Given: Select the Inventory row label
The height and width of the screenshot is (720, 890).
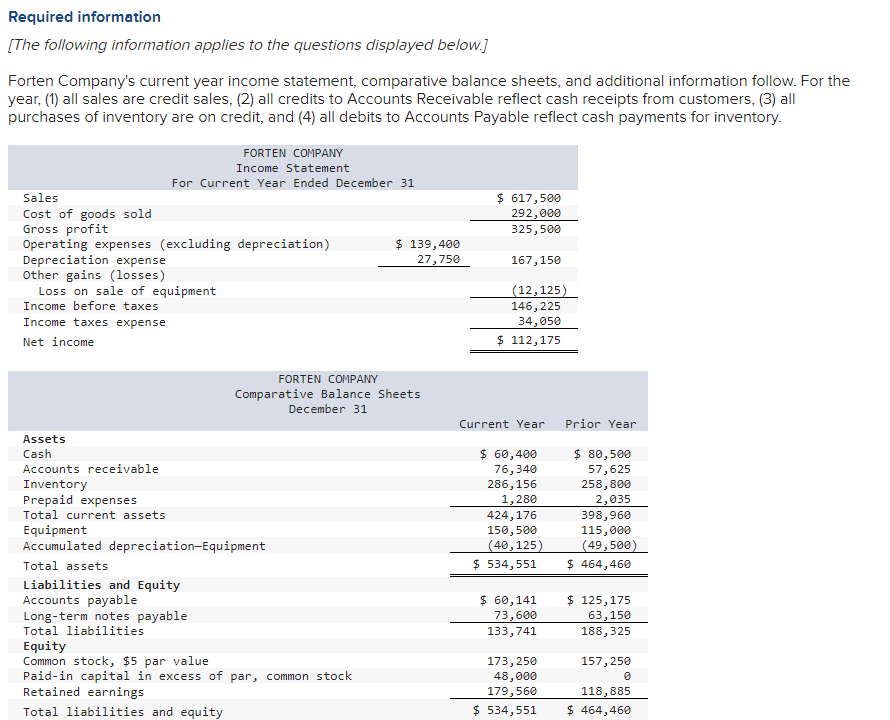Looking at the screenshot, I should coord(55,484).
